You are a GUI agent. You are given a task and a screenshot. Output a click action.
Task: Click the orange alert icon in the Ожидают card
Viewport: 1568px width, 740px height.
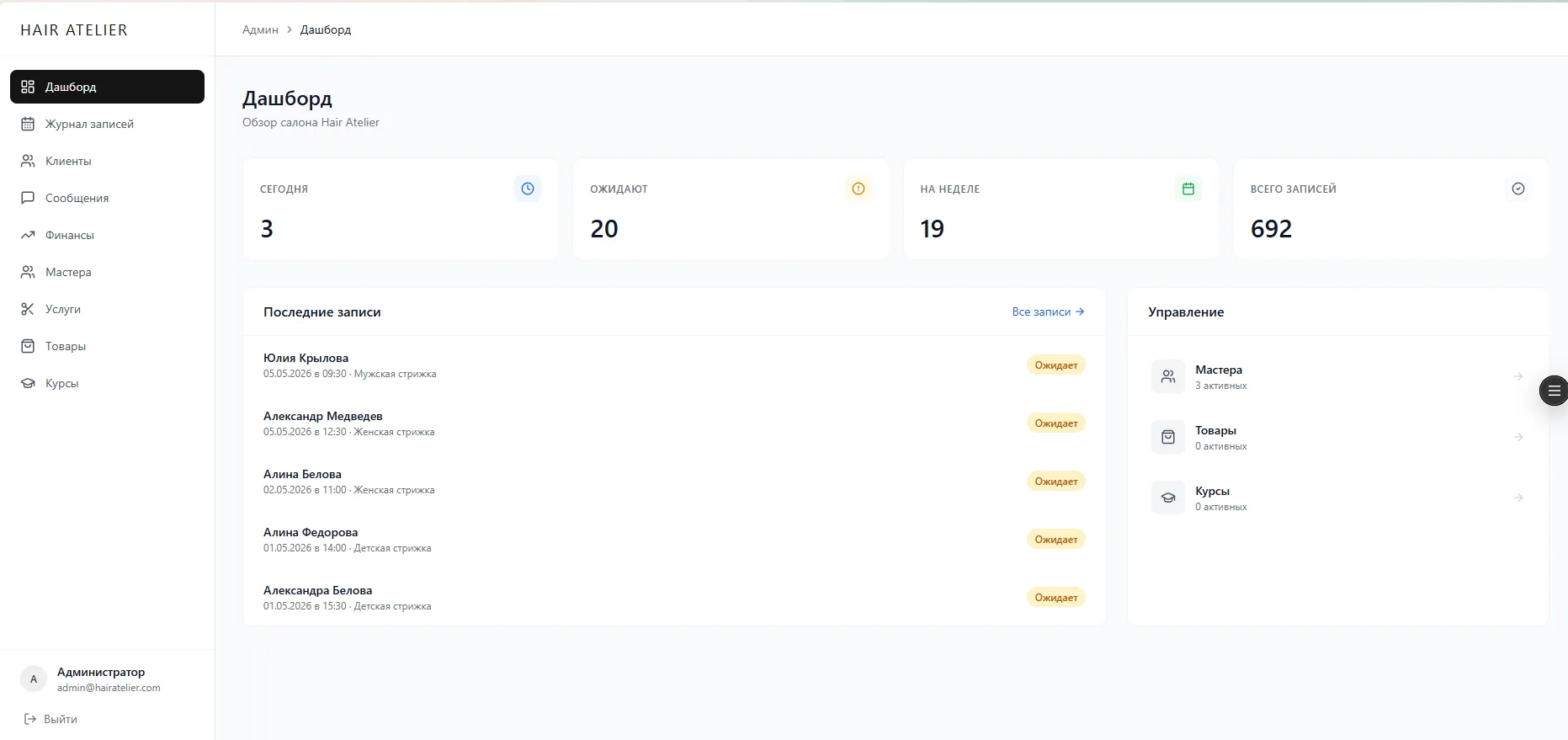pyautogui.click(x=858, y=189)
